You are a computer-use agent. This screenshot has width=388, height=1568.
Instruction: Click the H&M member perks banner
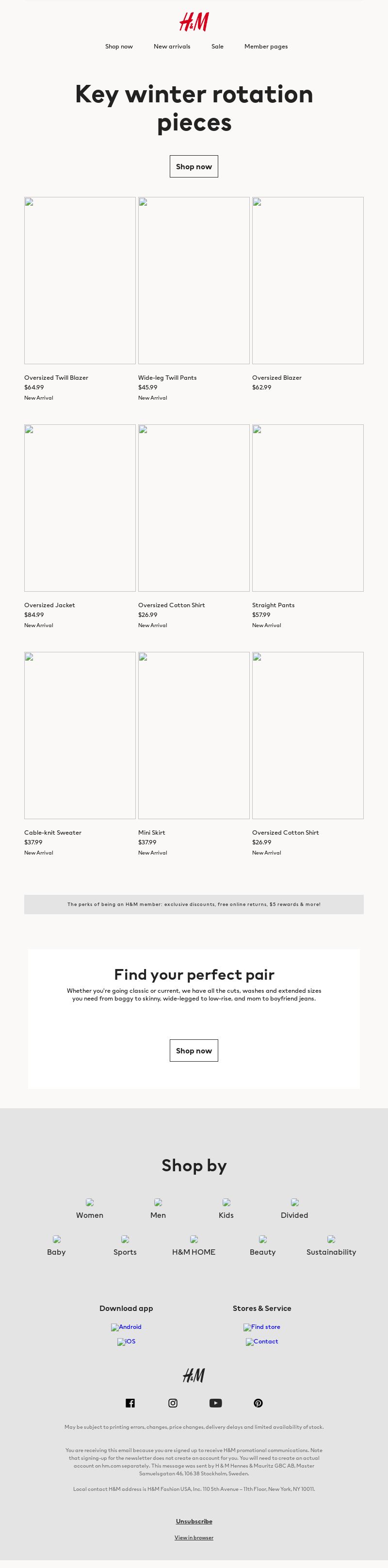tap(194, 904)
